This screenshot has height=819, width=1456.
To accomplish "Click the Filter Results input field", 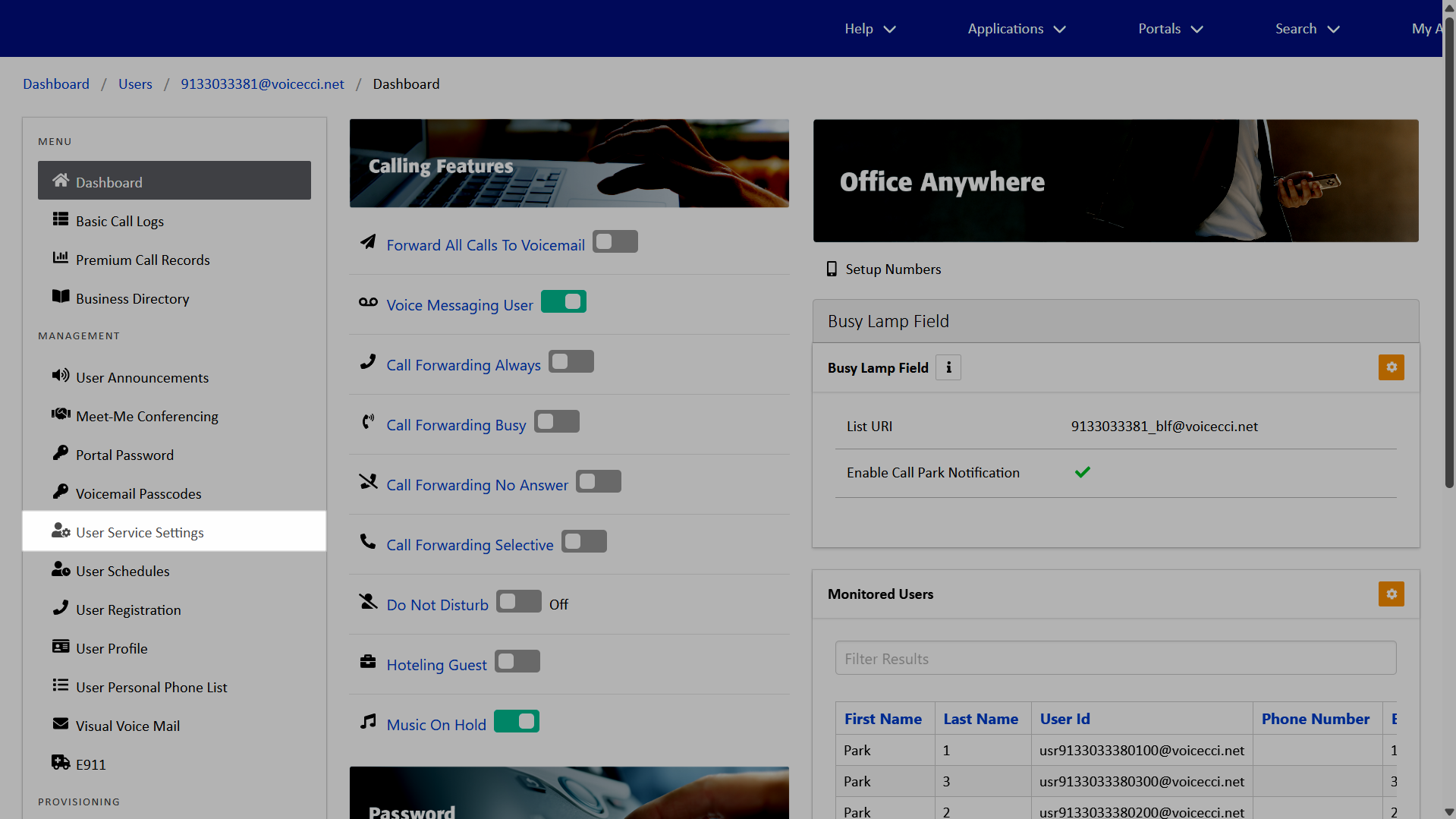I will click(x=1115, y=658).
